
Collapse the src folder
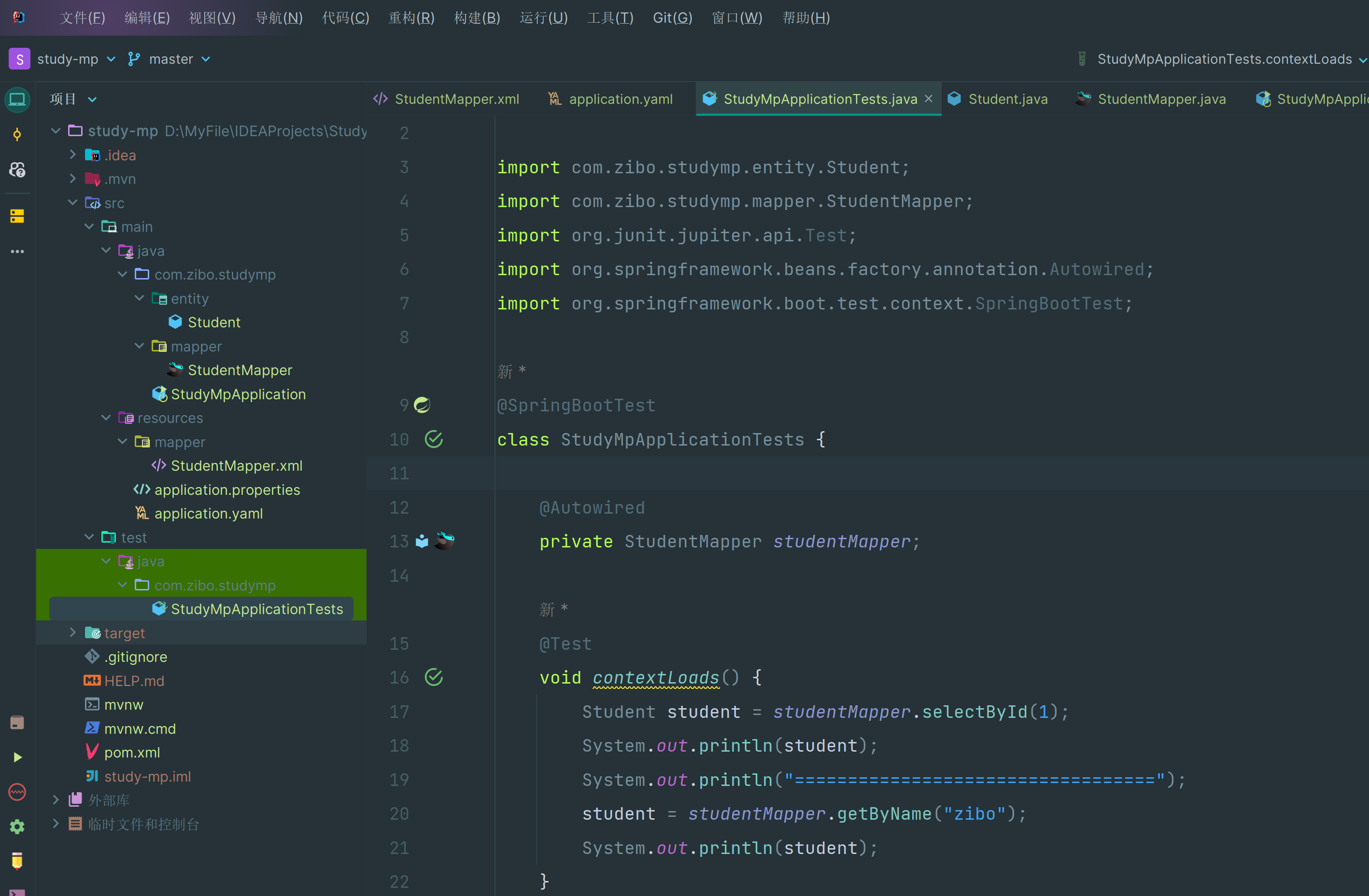(72, 202)
